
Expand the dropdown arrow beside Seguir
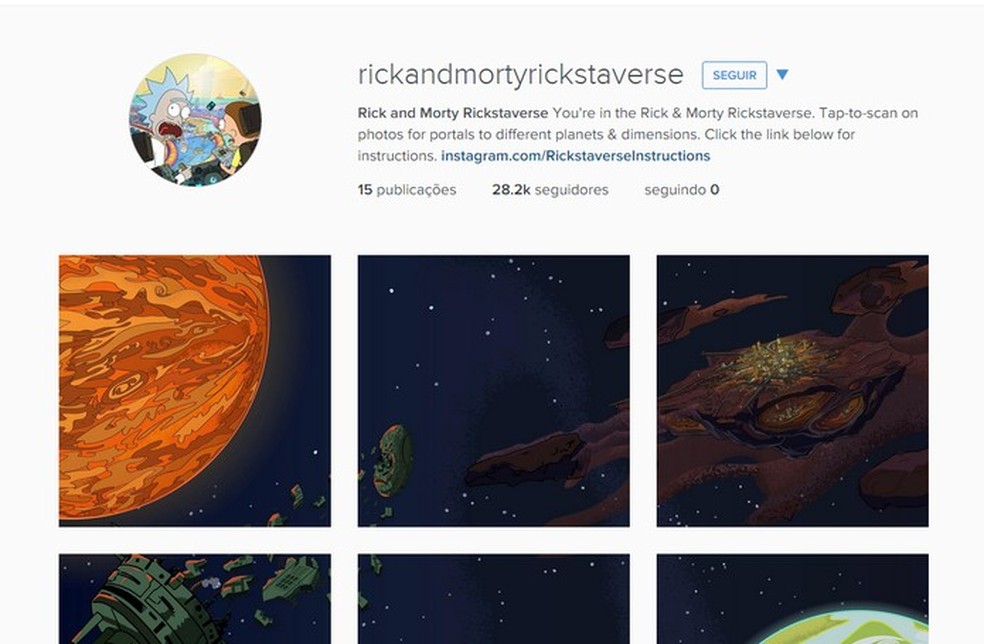[782, 75]
